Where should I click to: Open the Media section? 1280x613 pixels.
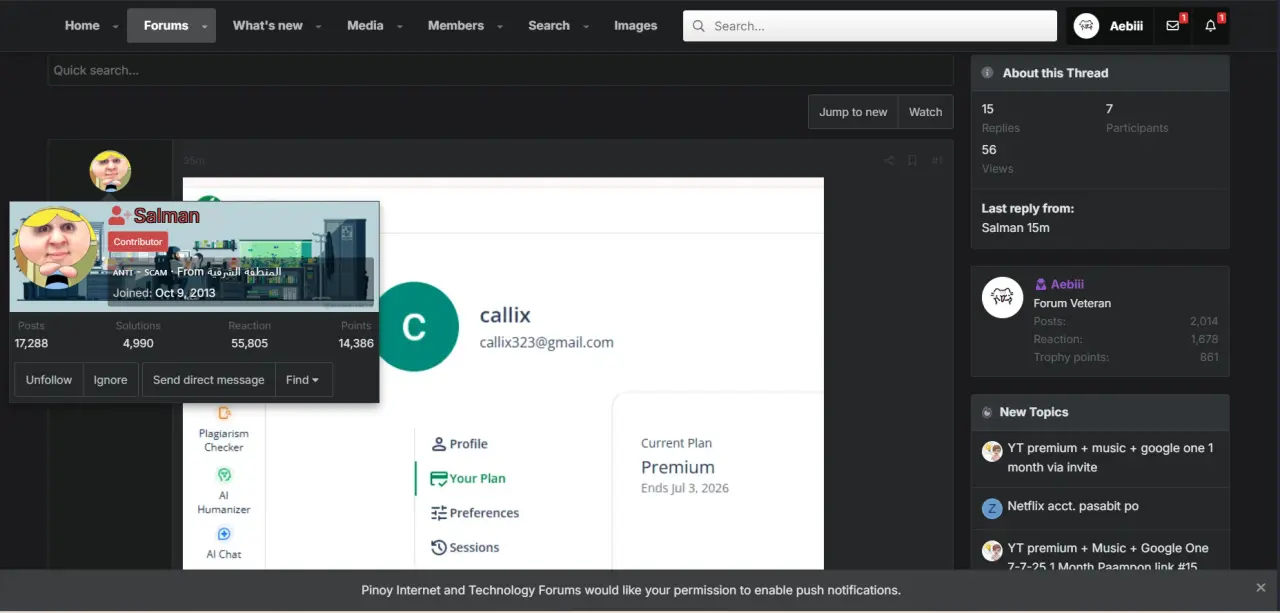365,26
